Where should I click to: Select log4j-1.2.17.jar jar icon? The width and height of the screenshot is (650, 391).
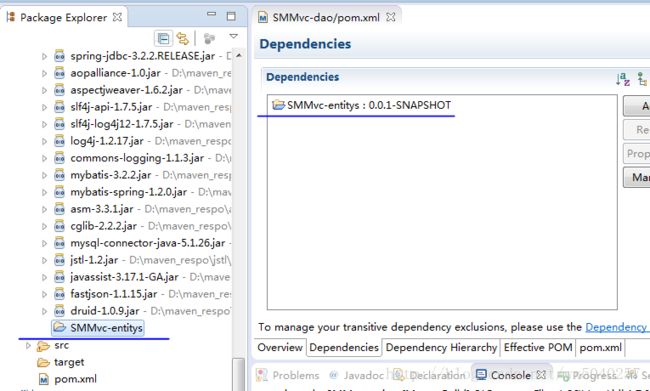[x=60, y=141]
